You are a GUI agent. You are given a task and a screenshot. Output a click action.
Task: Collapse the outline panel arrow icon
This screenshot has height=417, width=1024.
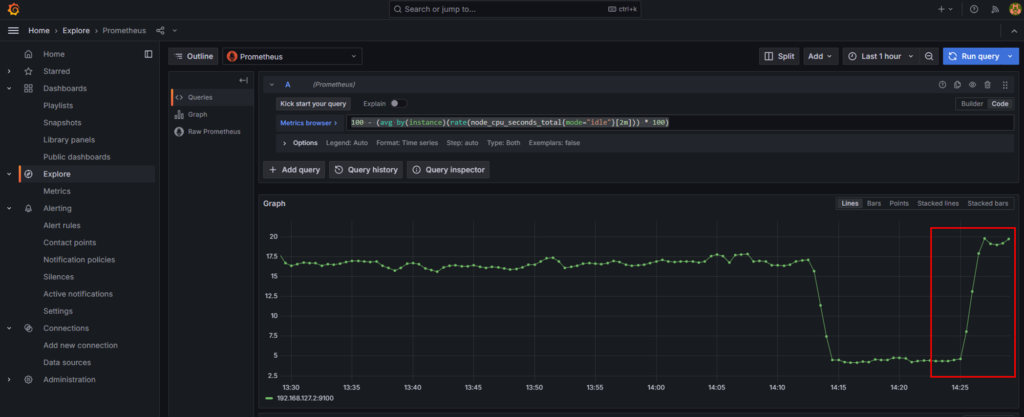[243, 81]
